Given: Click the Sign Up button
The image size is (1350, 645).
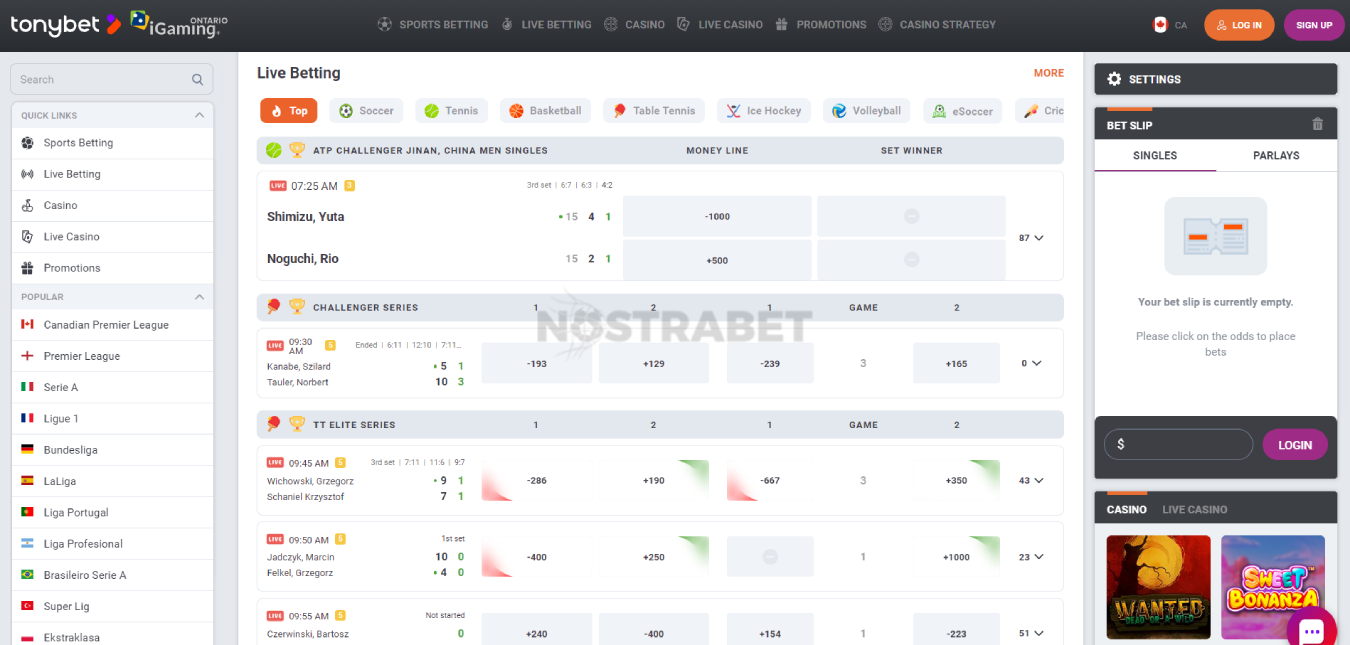Looking at the screenshot, I should coord(1314,25).
